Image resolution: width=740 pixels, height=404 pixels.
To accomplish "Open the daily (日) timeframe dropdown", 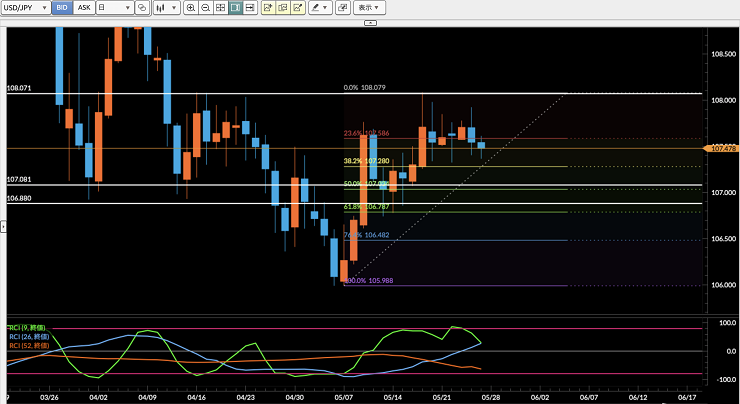I will (115, 8).
